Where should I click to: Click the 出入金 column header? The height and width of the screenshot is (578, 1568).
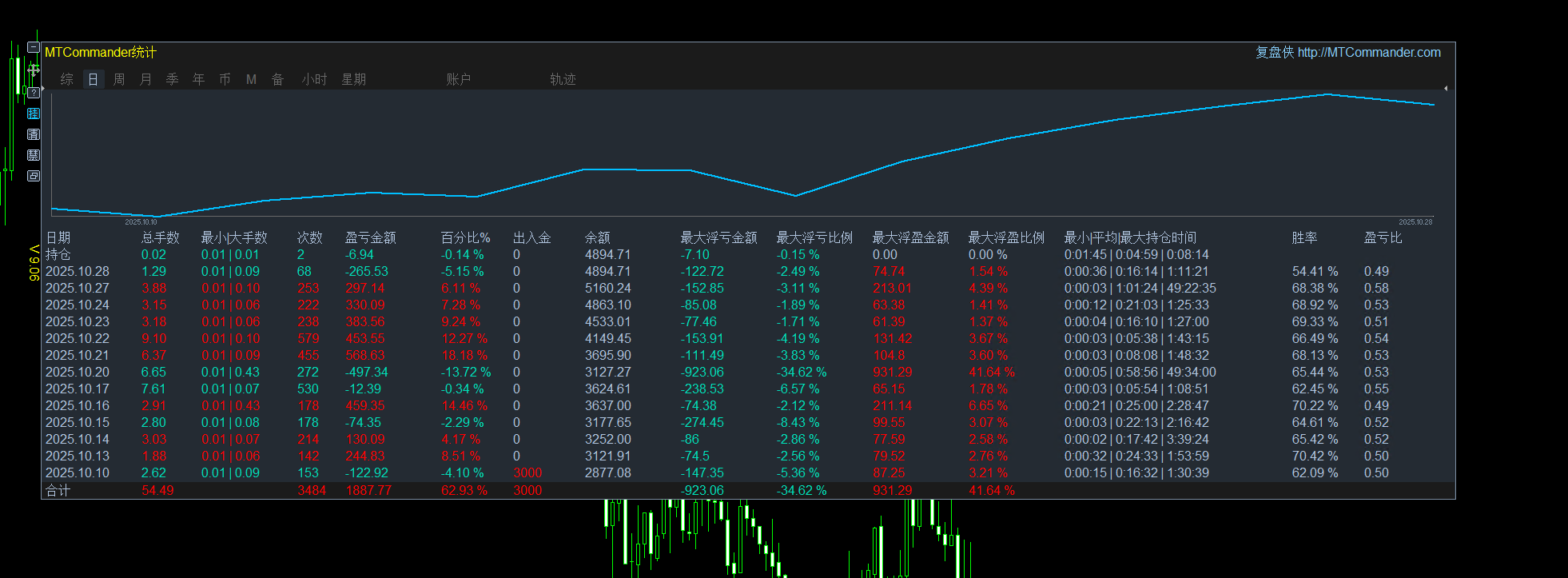coord(532,237)
